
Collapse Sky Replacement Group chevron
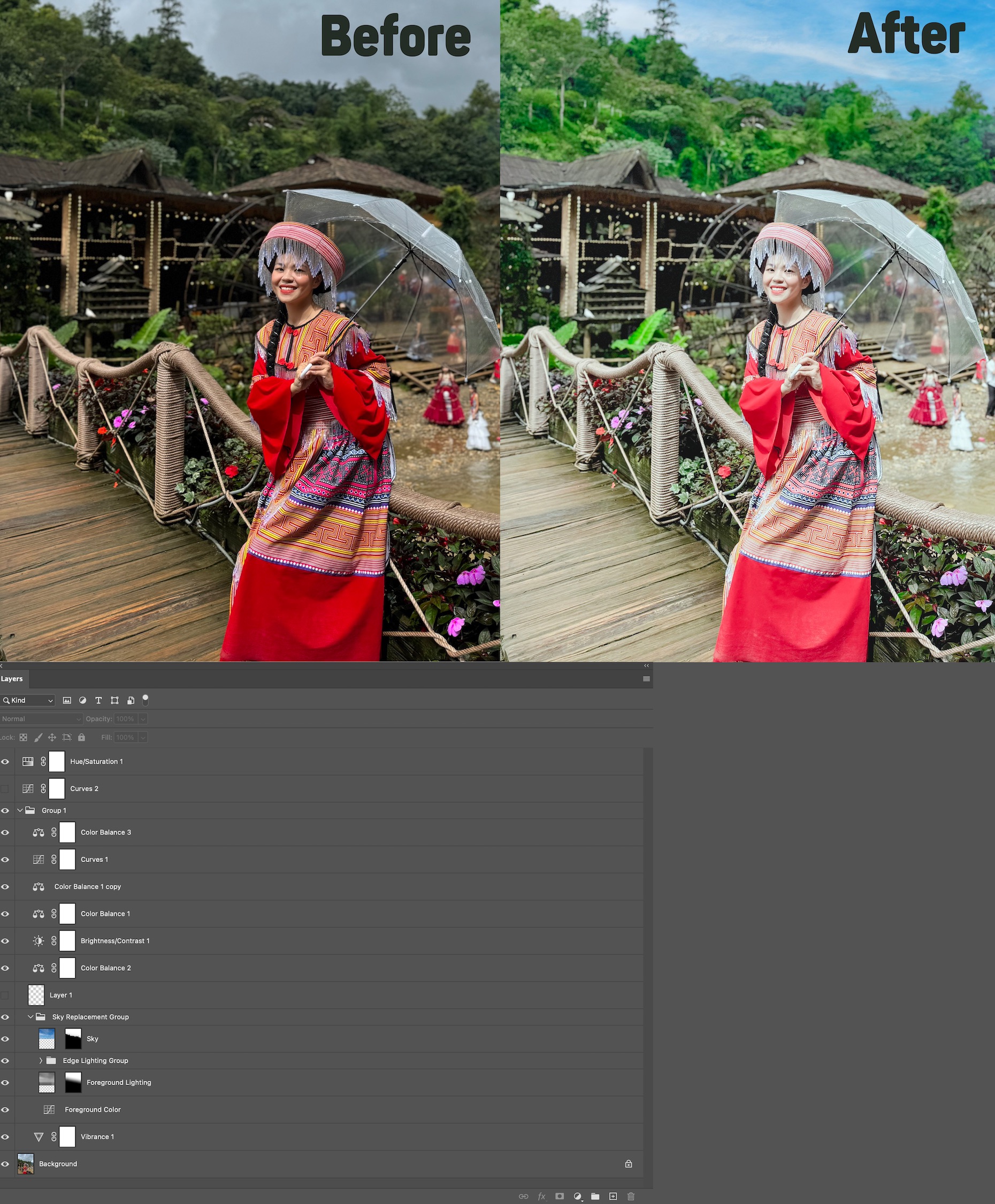click(x=30, y=1017)
